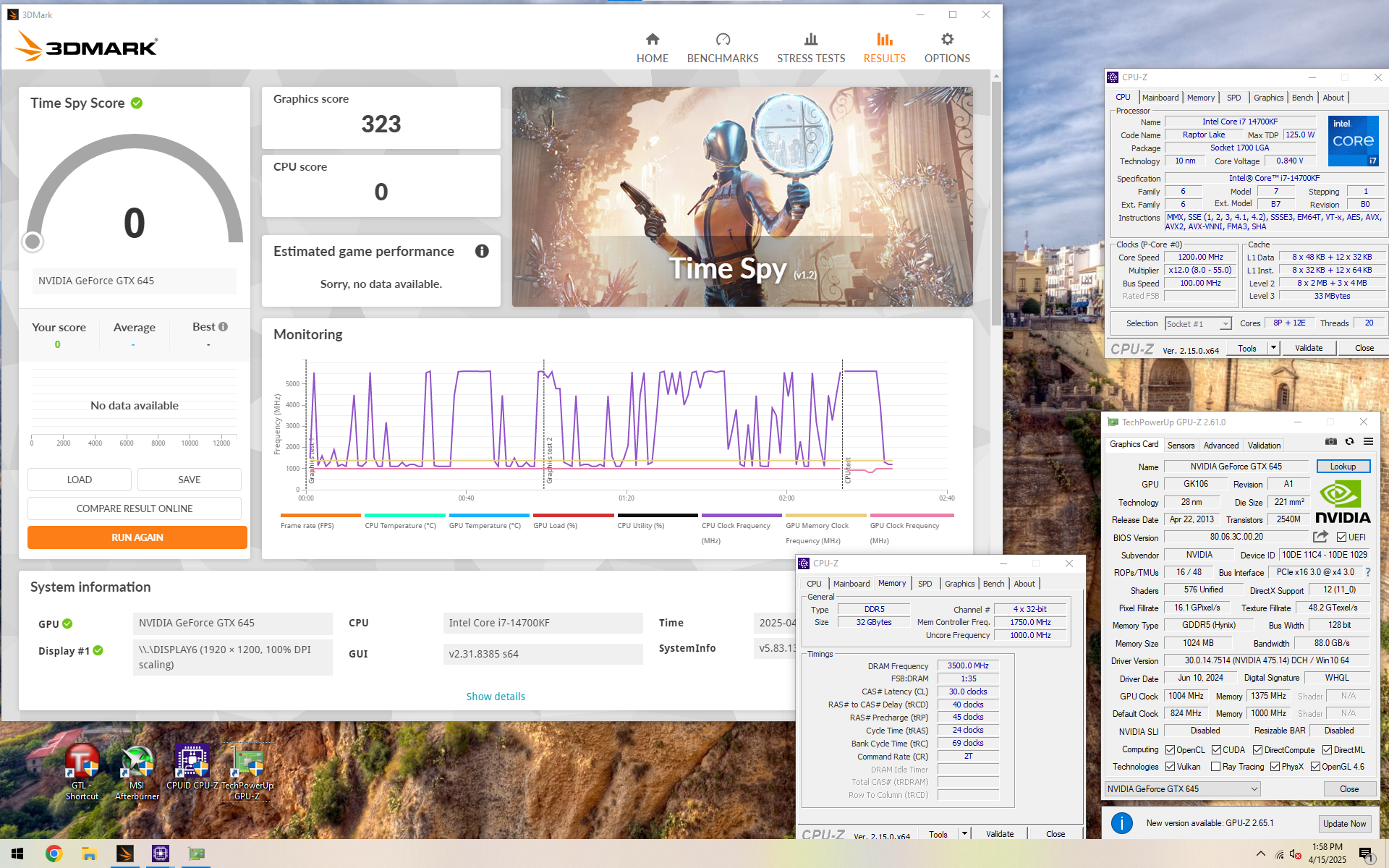Click the Frame rate orange legend swatch

[320, 515]
